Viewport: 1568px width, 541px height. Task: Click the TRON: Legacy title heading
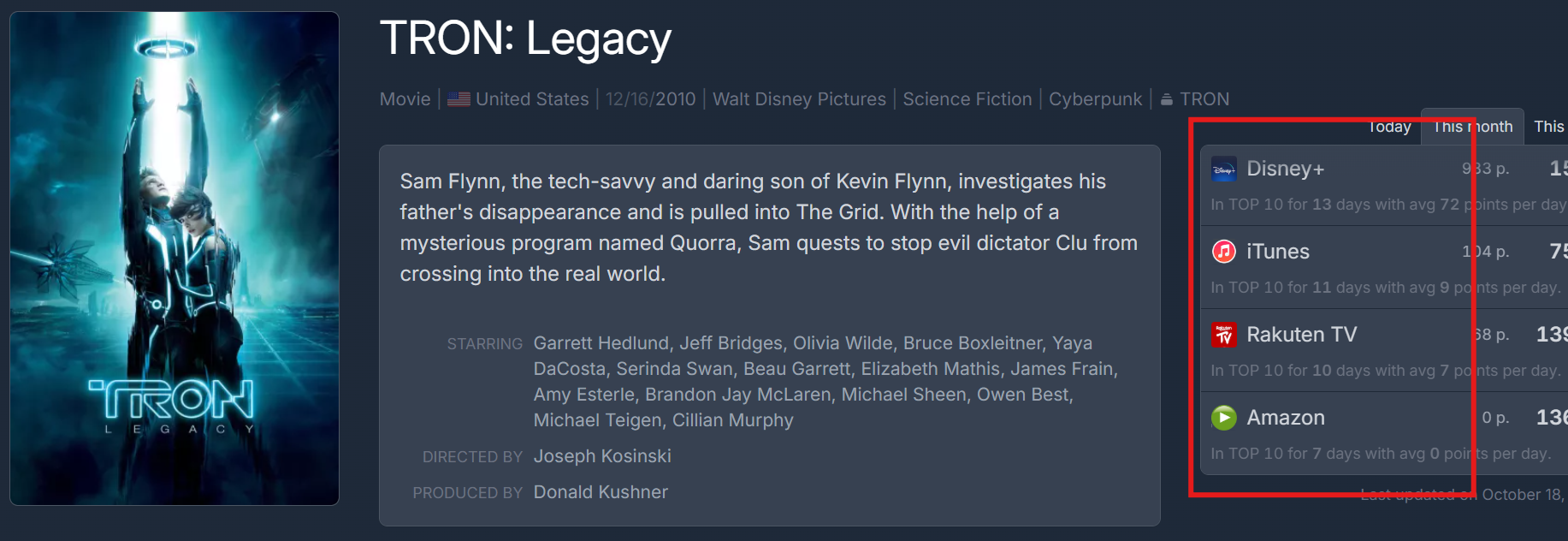pos(525,39)
